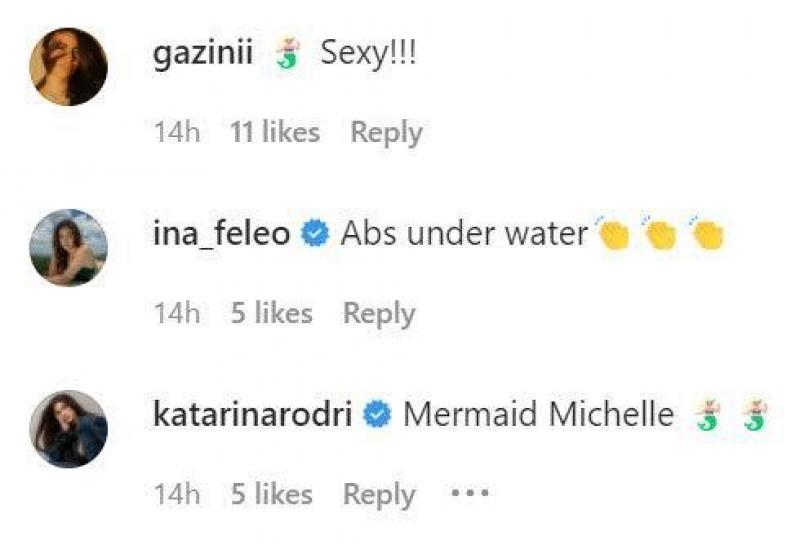This screenshot has height=545, width=800.
Task: View the 5 likes on katarinarodri's comment
Action: pyautogui.click(x=271, y=494)
